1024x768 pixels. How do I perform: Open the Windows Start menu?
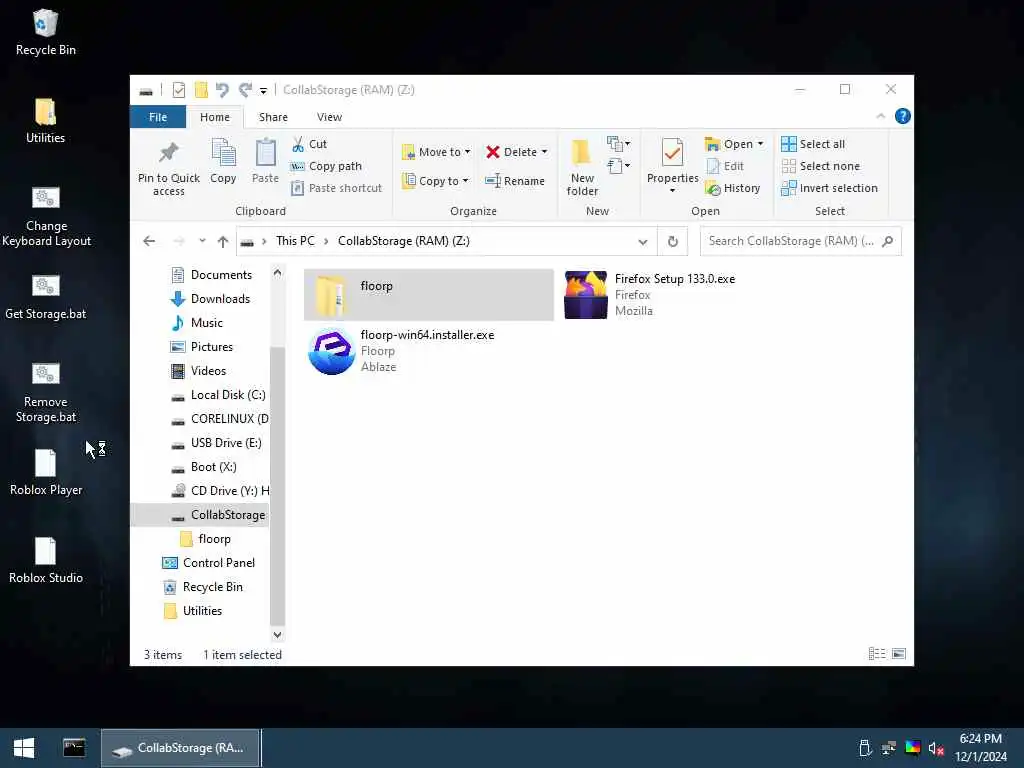[x=24, y=748]
